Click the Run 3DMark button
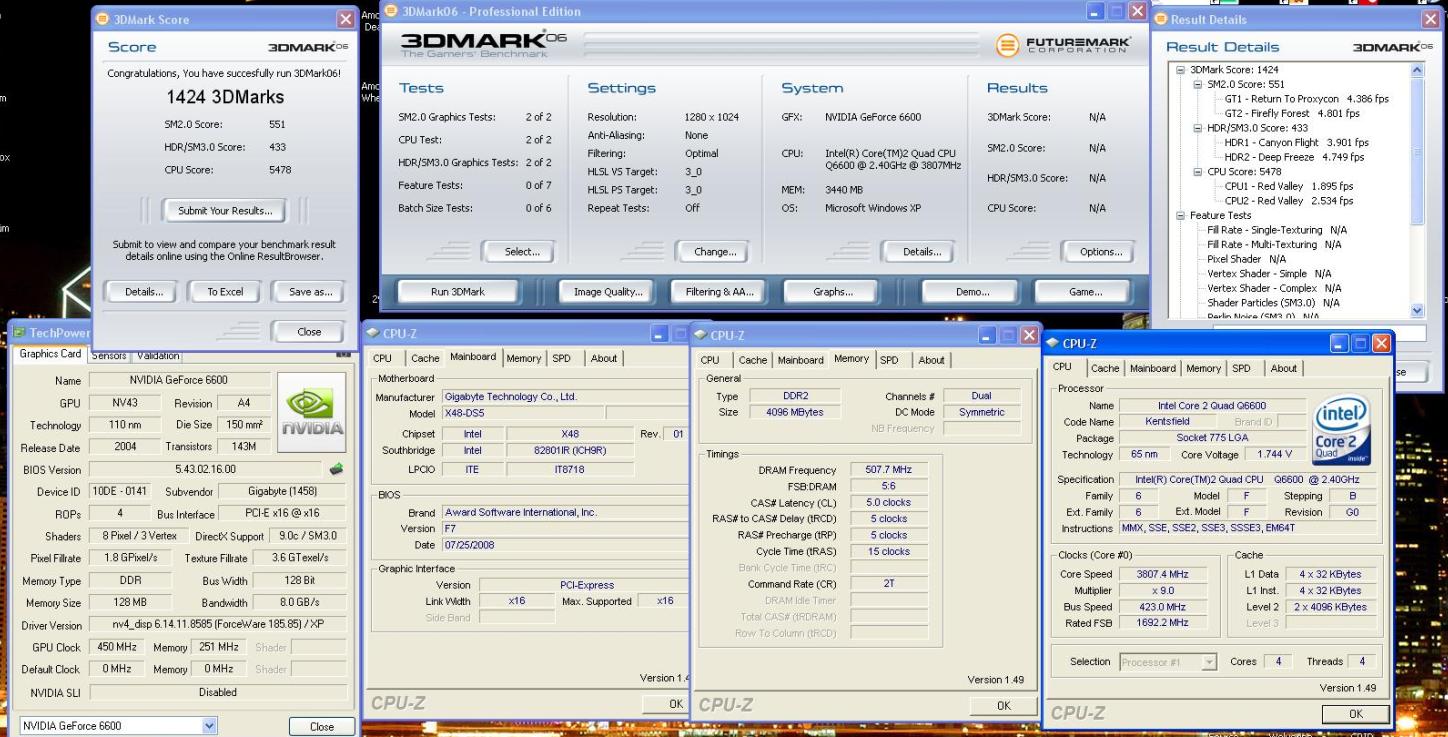This screenshot has height=737, width=1448. coord(457,292)
